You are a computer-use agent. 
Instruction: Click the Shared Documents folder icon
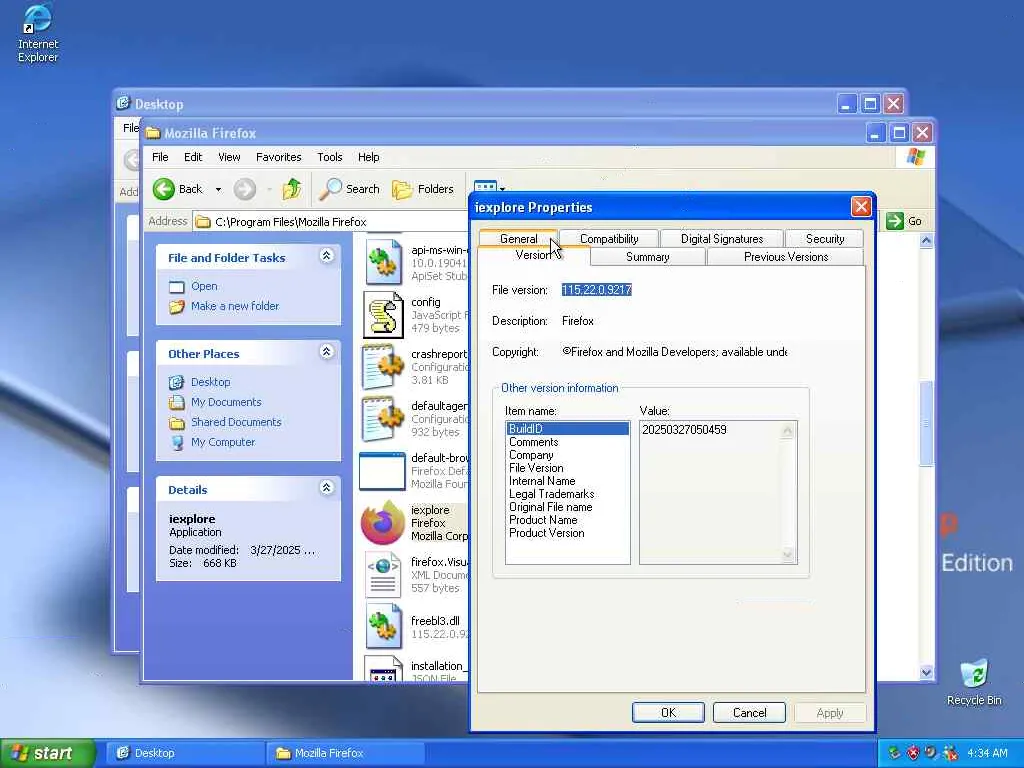click(x=177, y=423)
